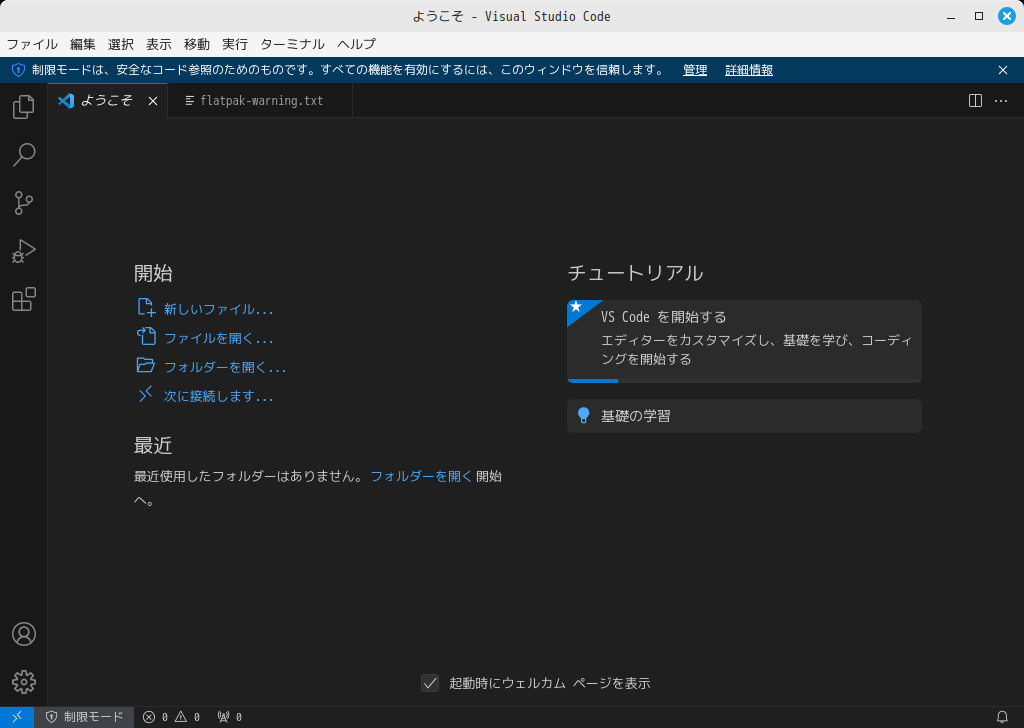
Task: Open the ファイル menu
Action: coord(32,44)
